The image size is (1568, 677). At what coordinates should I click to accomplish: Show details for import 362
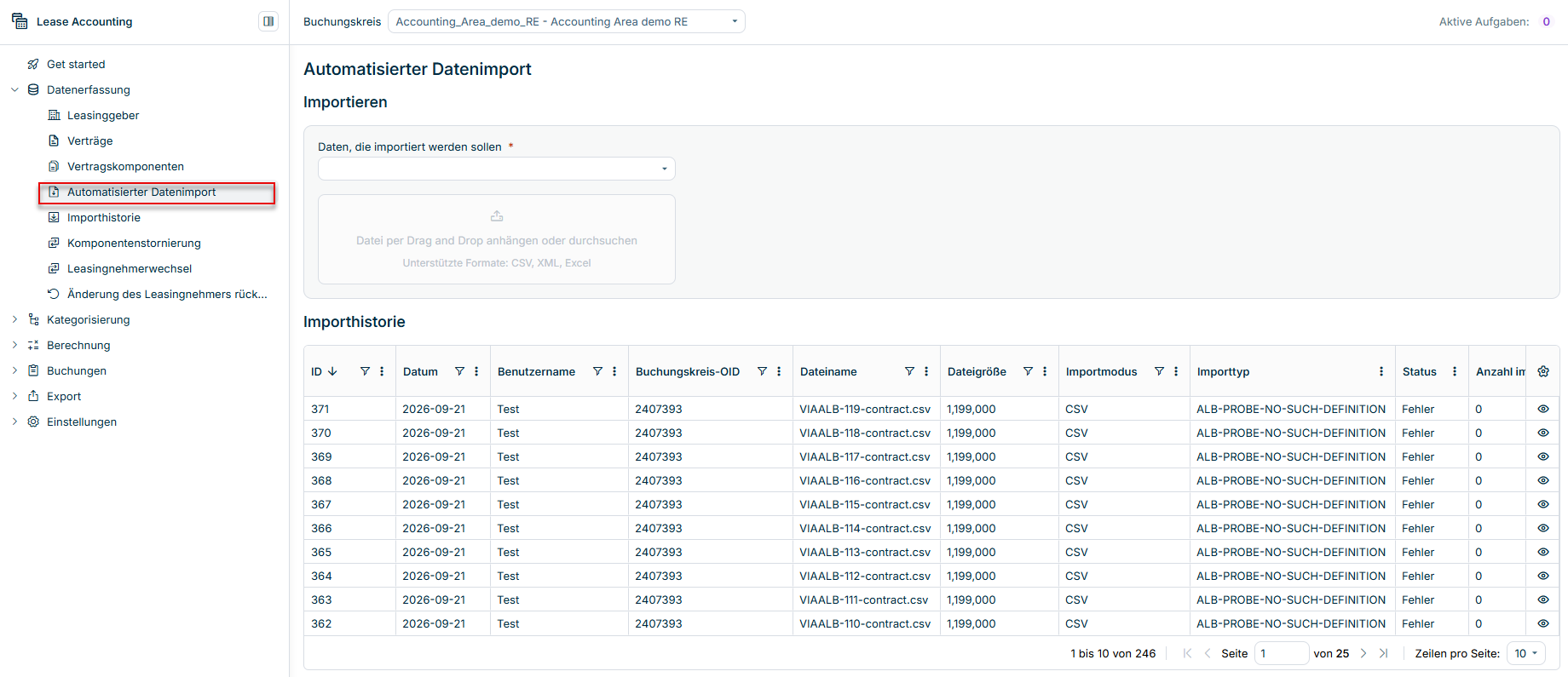[1543, 623]
